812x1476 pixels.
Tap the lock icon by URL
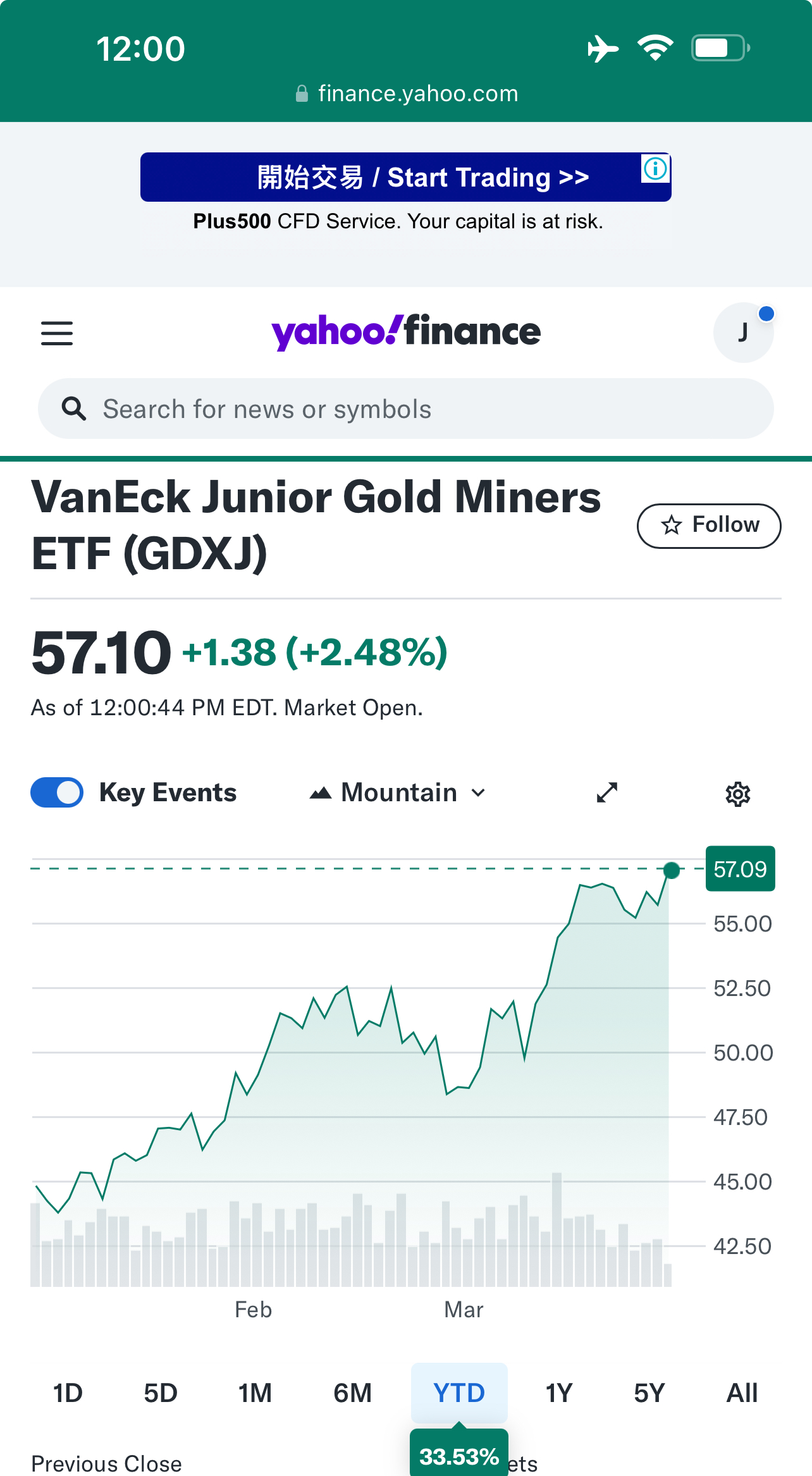302,94
